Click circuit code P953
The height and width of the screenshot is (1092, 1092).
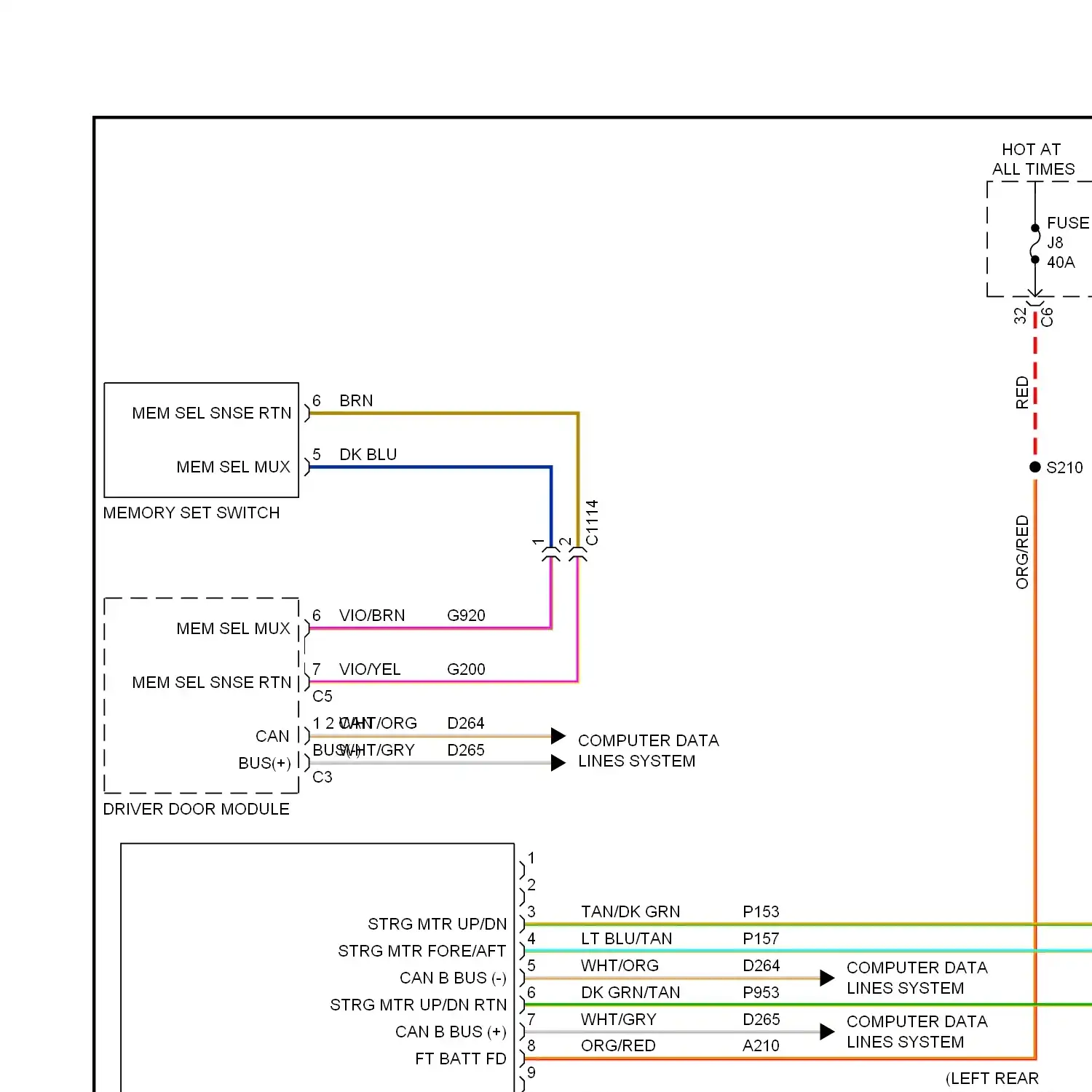761,992
